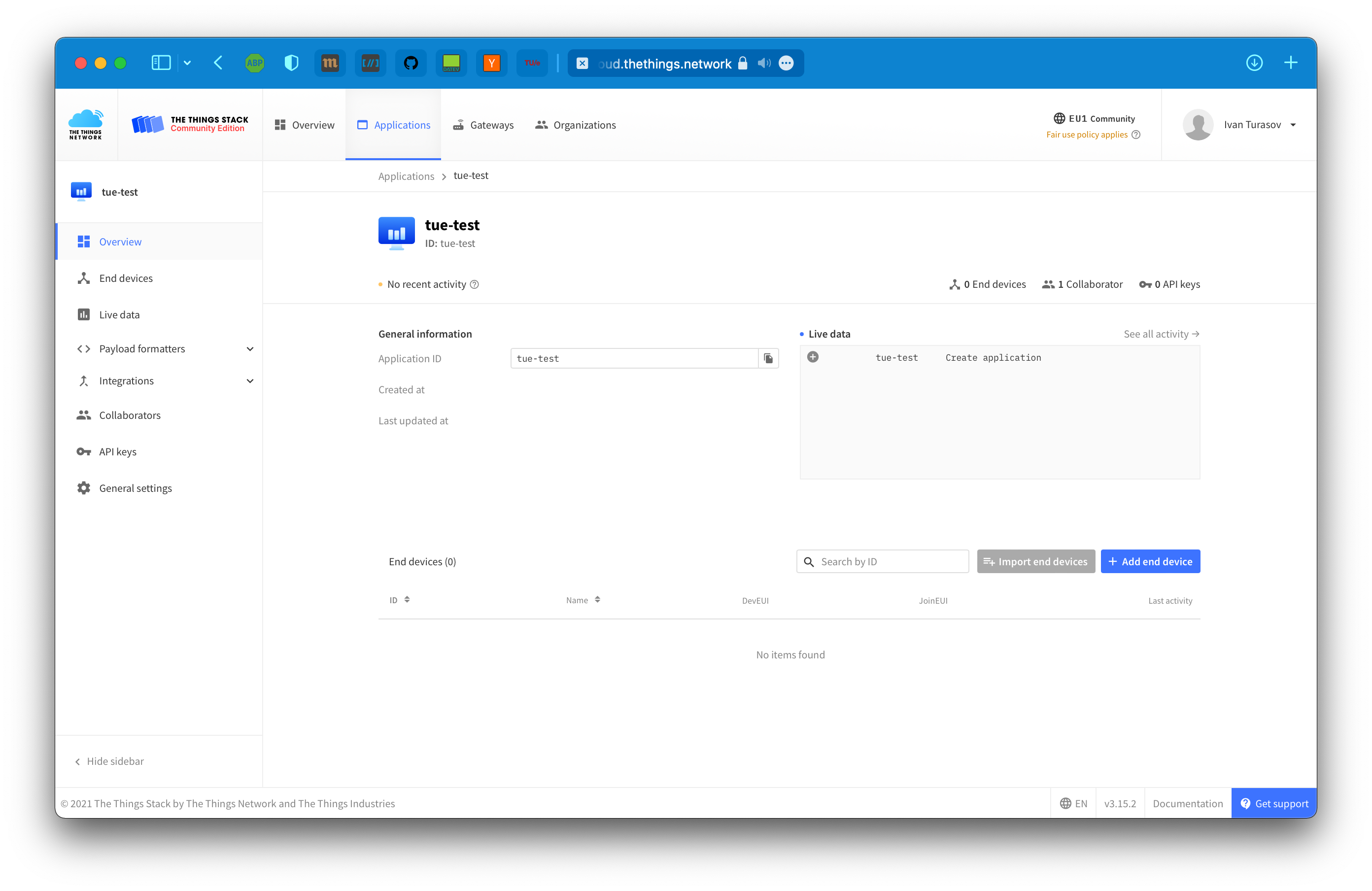Click the tue-test application icon
Image resolution: width=1372 pixels, height=891 pixels.
(395, 232)
